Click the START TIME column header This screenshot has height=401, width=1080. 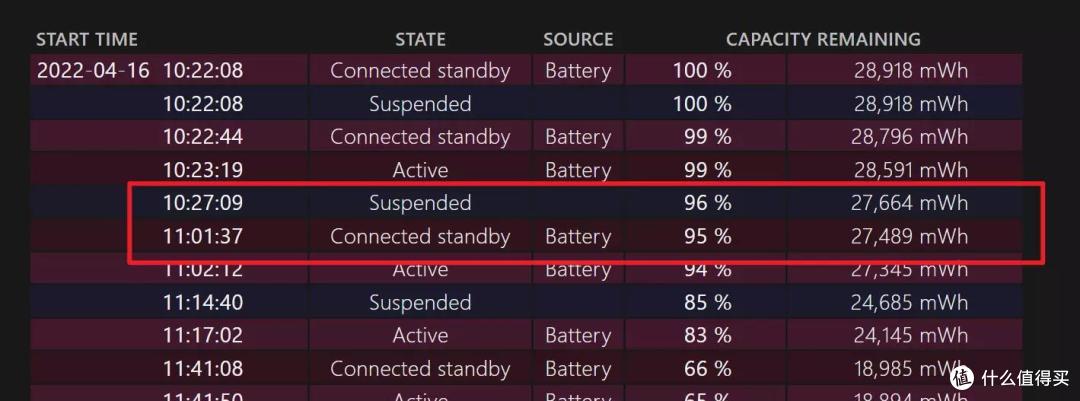click(x=87, y=39)
